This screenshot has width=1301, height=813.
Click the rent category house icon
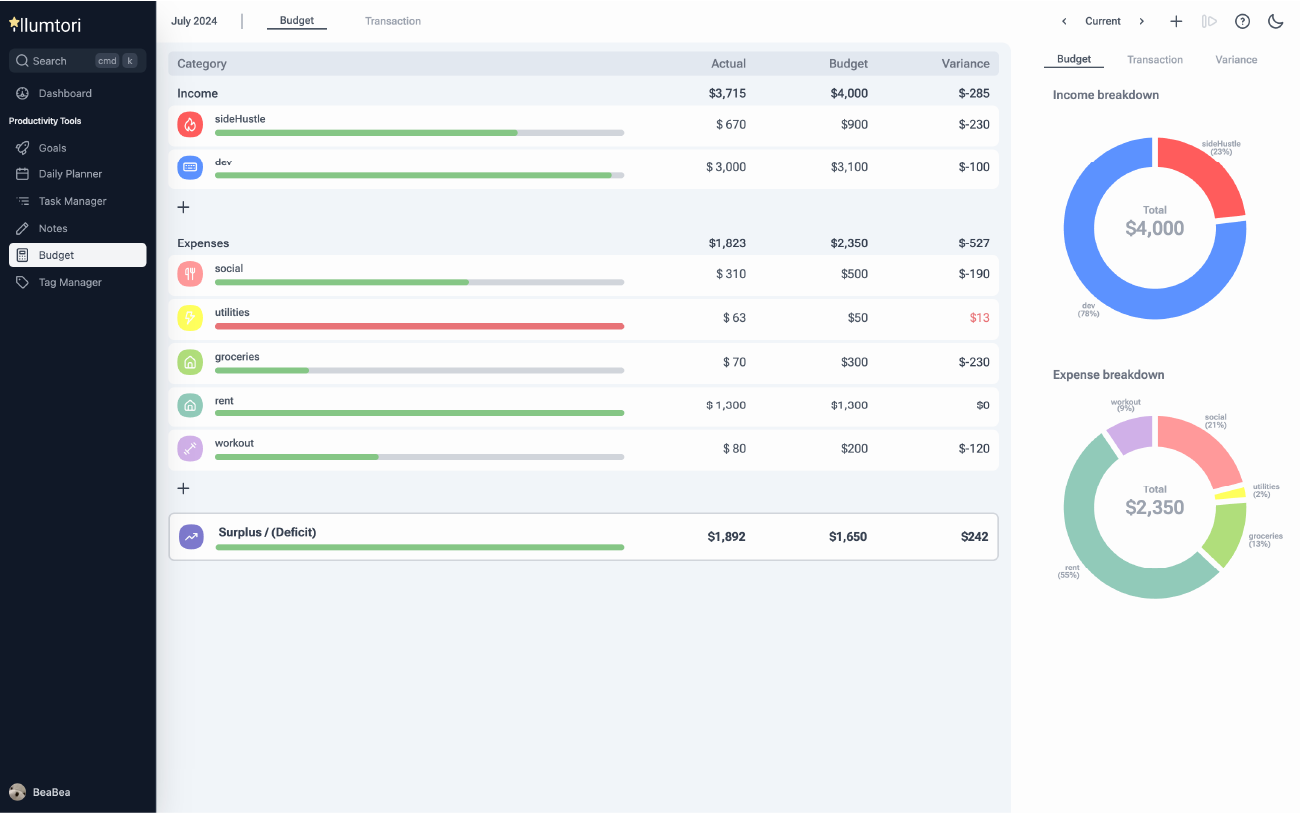tap(190, 405)
